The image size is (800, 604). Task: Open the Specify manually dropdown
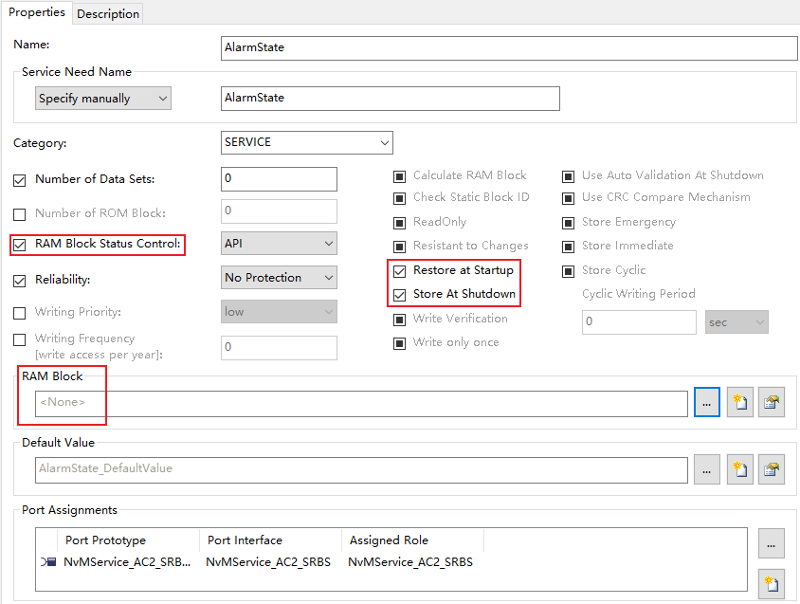pyautogui.click(x=103, y=98)
